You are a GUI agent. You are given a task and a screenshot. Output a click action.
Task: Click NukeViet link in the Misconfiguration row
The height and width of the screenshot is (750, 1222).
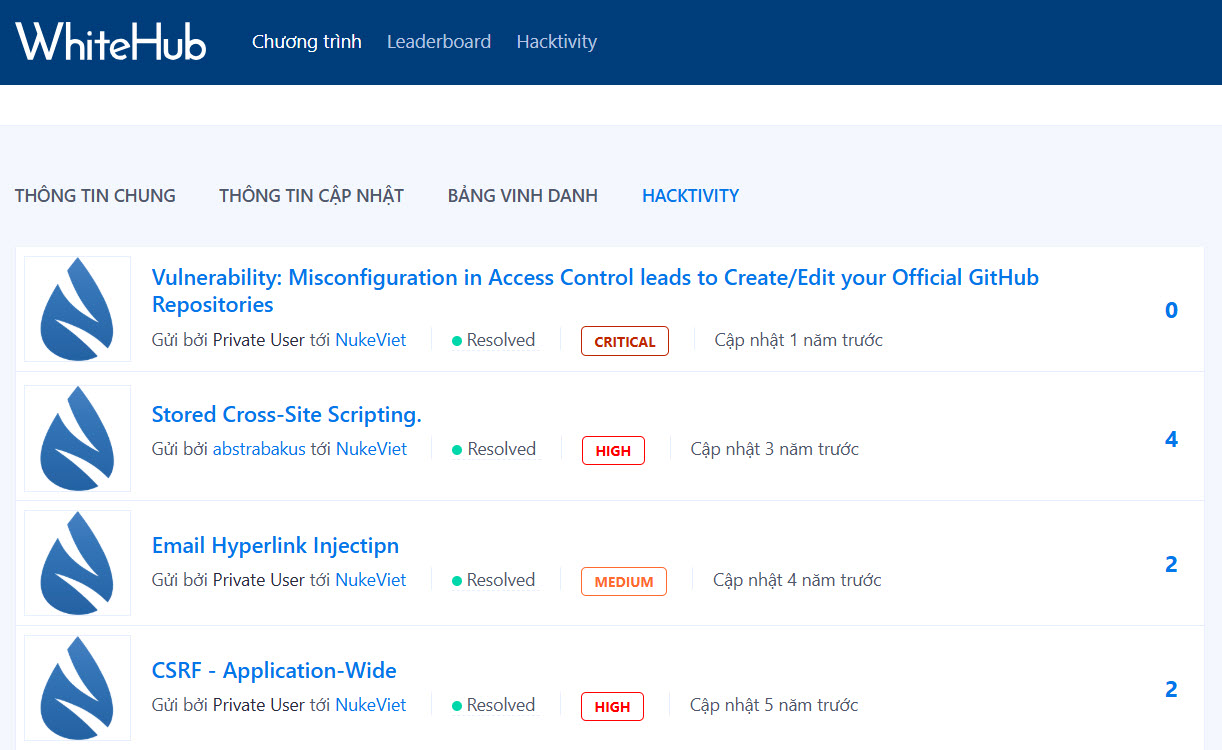click(x=371, y=340)
